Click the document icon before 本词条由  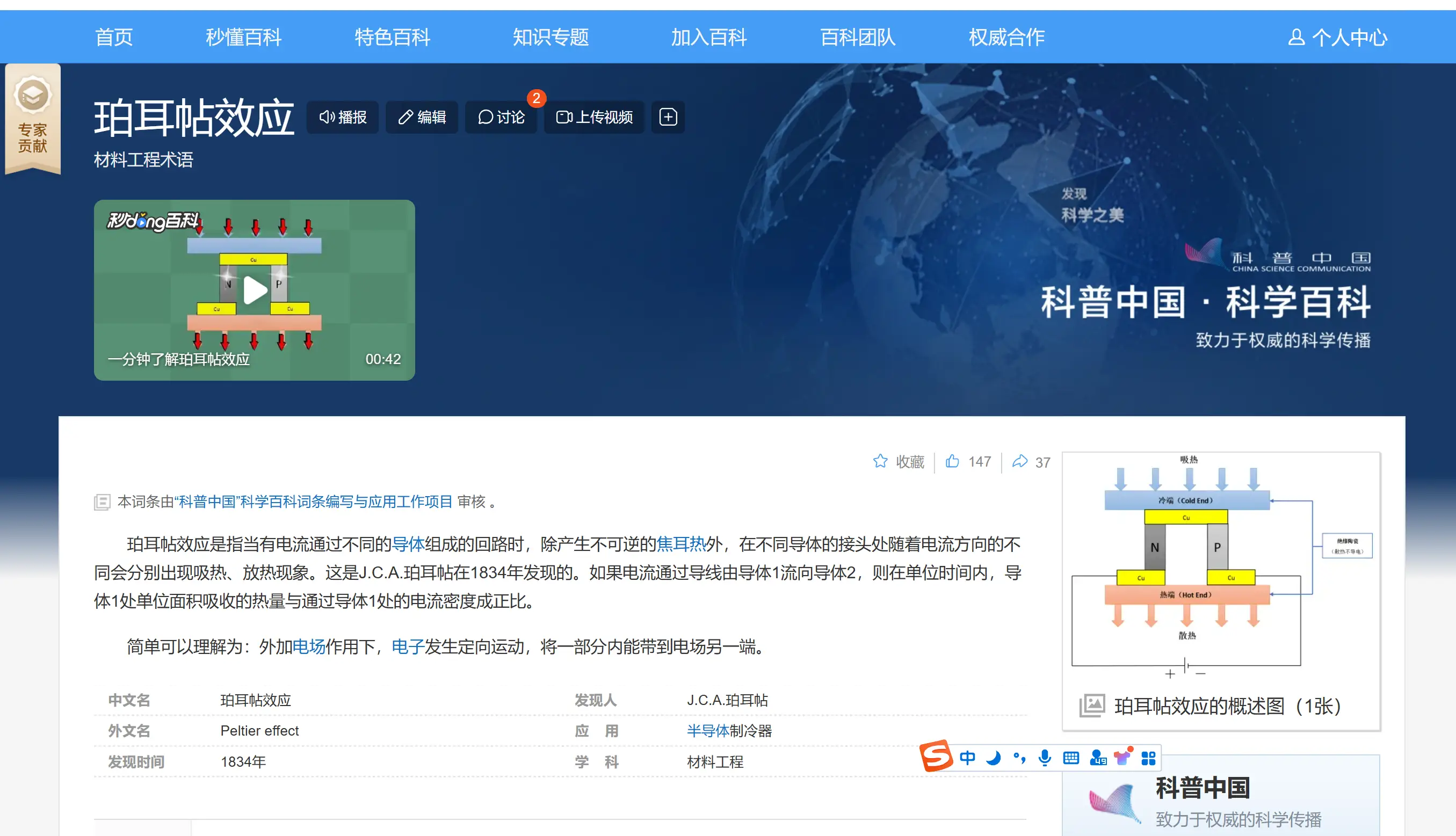[x=102, y=503]
